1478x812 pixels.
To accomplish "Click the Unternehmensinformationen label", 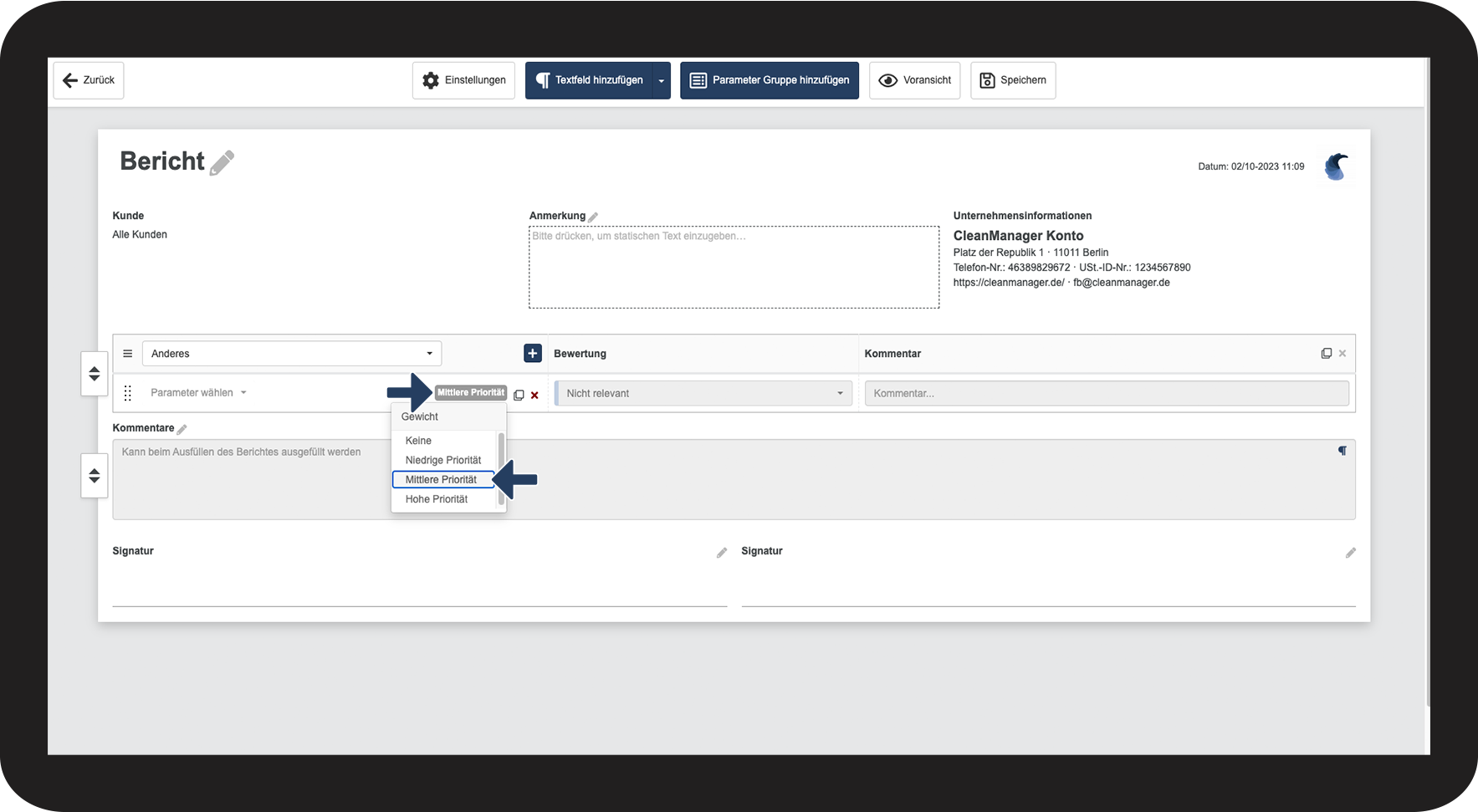I will pyautogui.click(x=1022, y=216).
